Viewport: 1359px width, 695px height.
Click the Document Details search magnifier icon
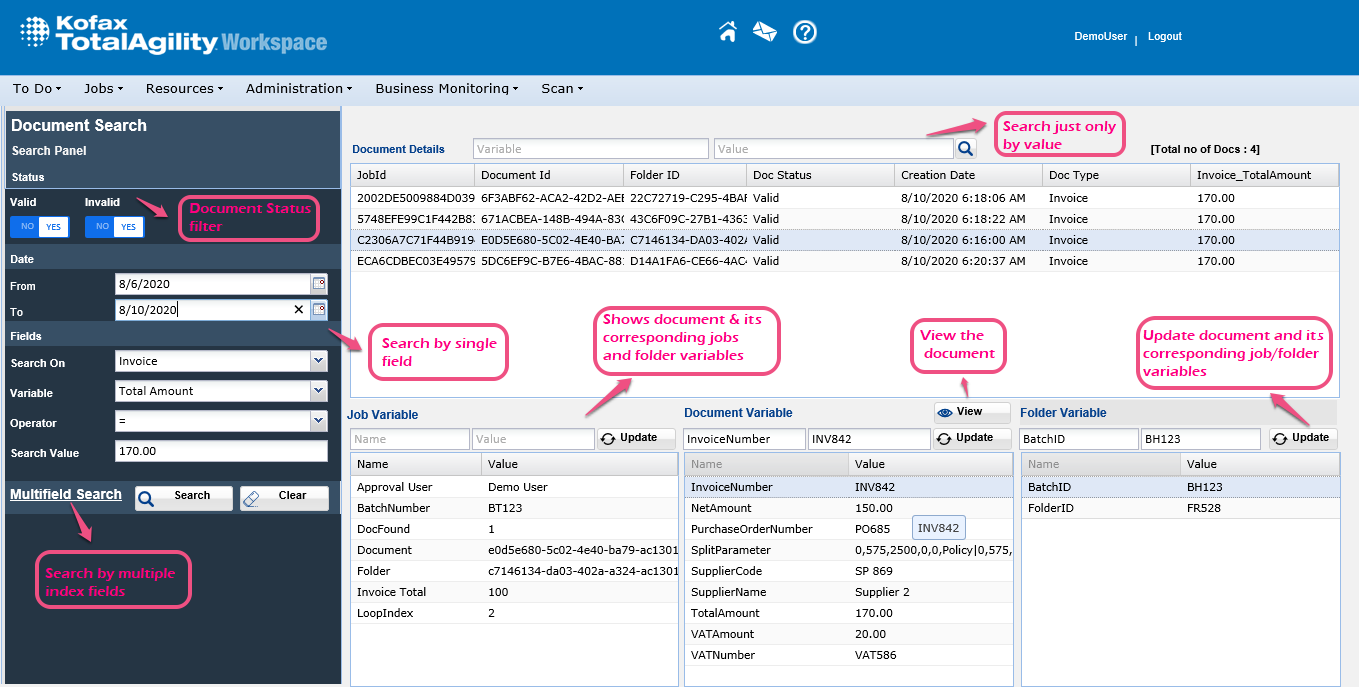tap(965, 149)
